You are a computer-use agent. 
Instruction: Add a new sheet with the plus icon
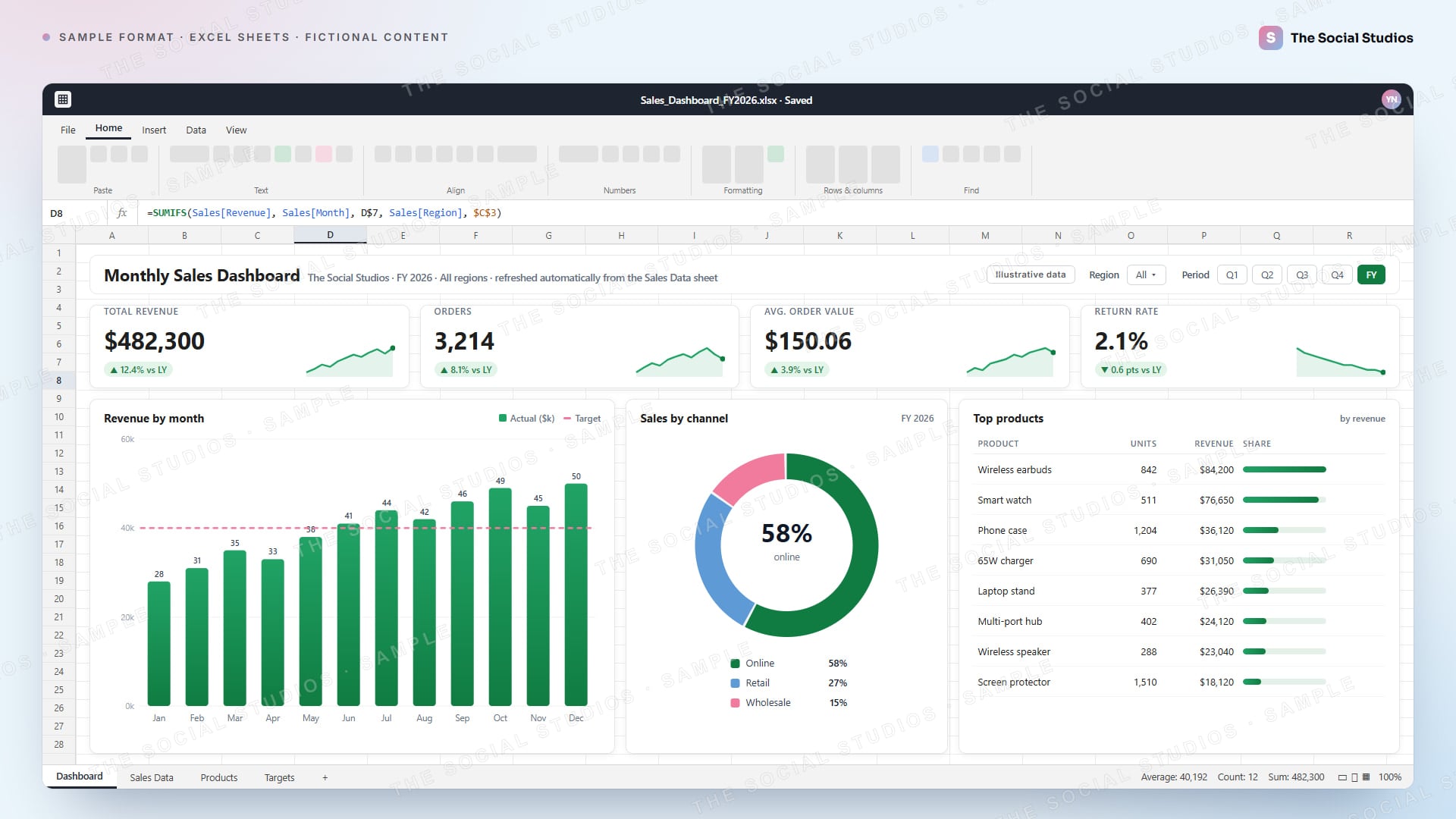[x=325, y=777]
